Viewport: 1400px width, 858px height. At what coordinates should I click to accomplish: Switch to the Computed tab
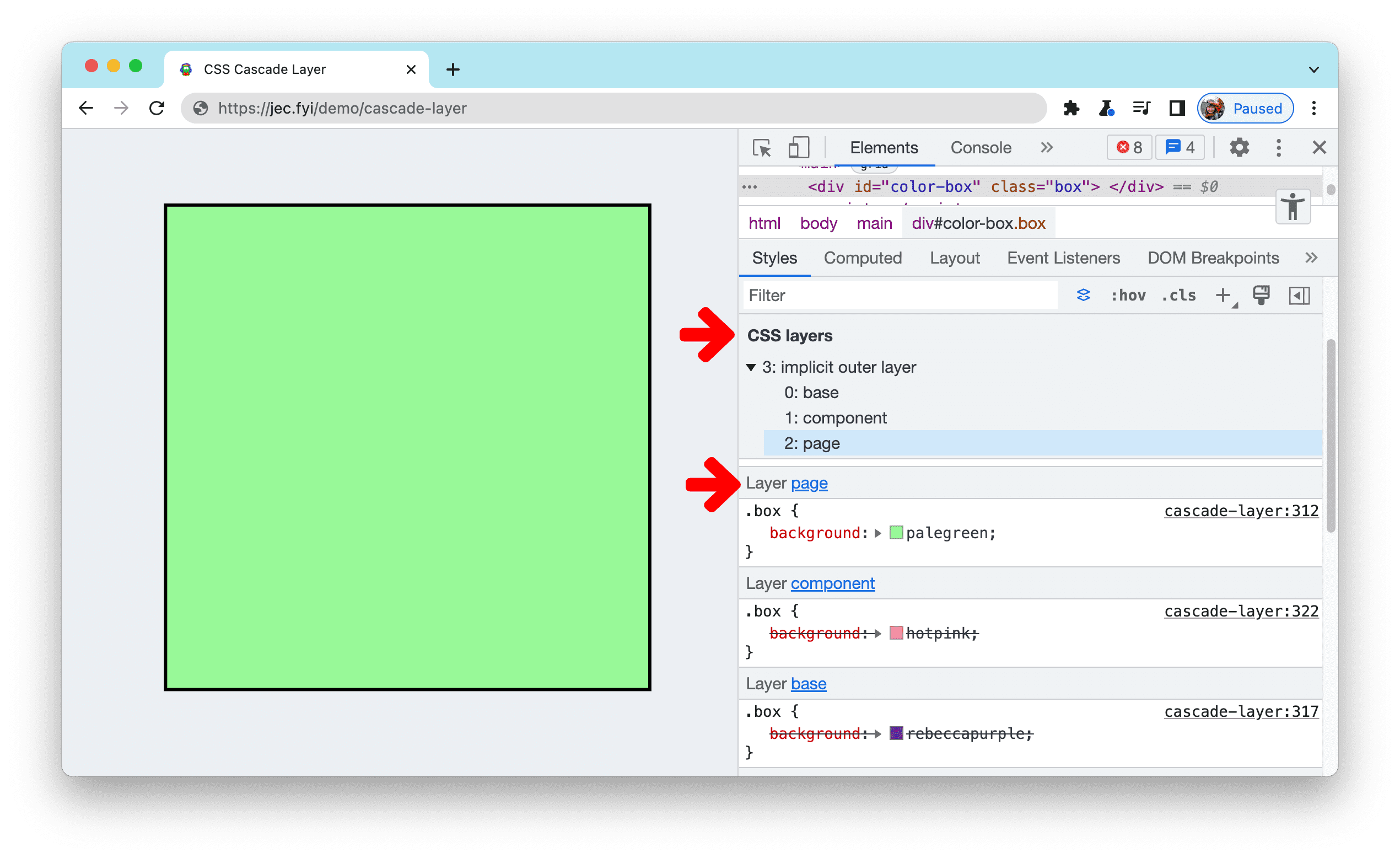point(862,258)
